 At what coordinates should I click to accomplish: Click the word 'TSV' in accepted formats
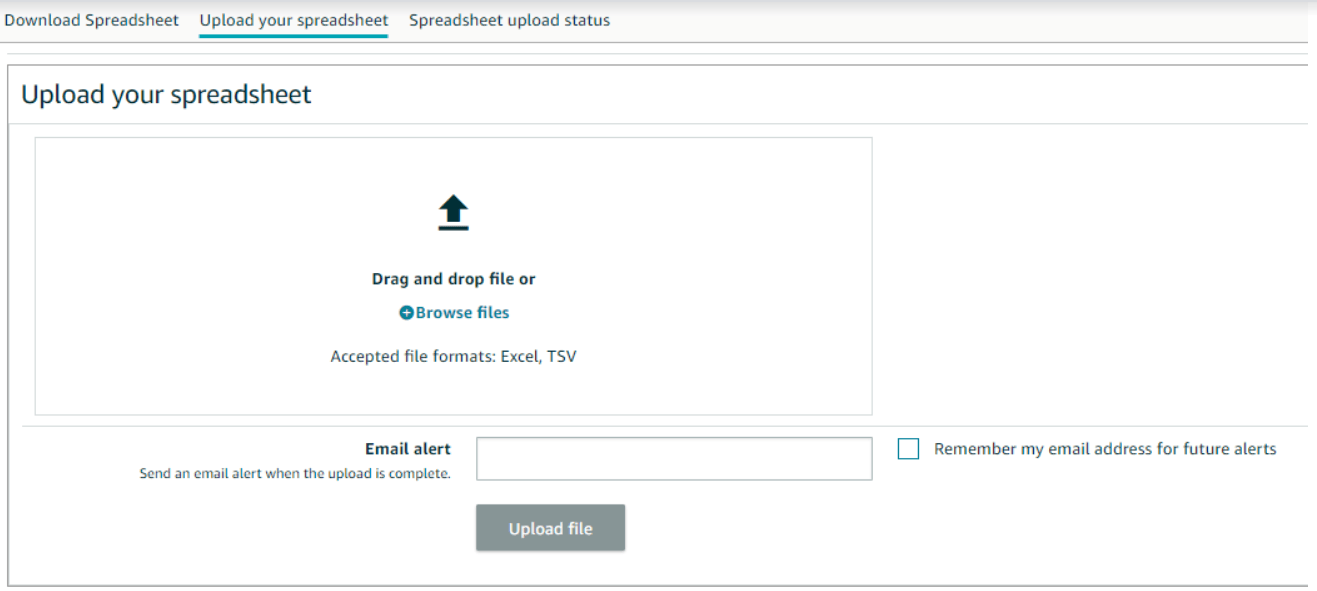click(561, 356)
